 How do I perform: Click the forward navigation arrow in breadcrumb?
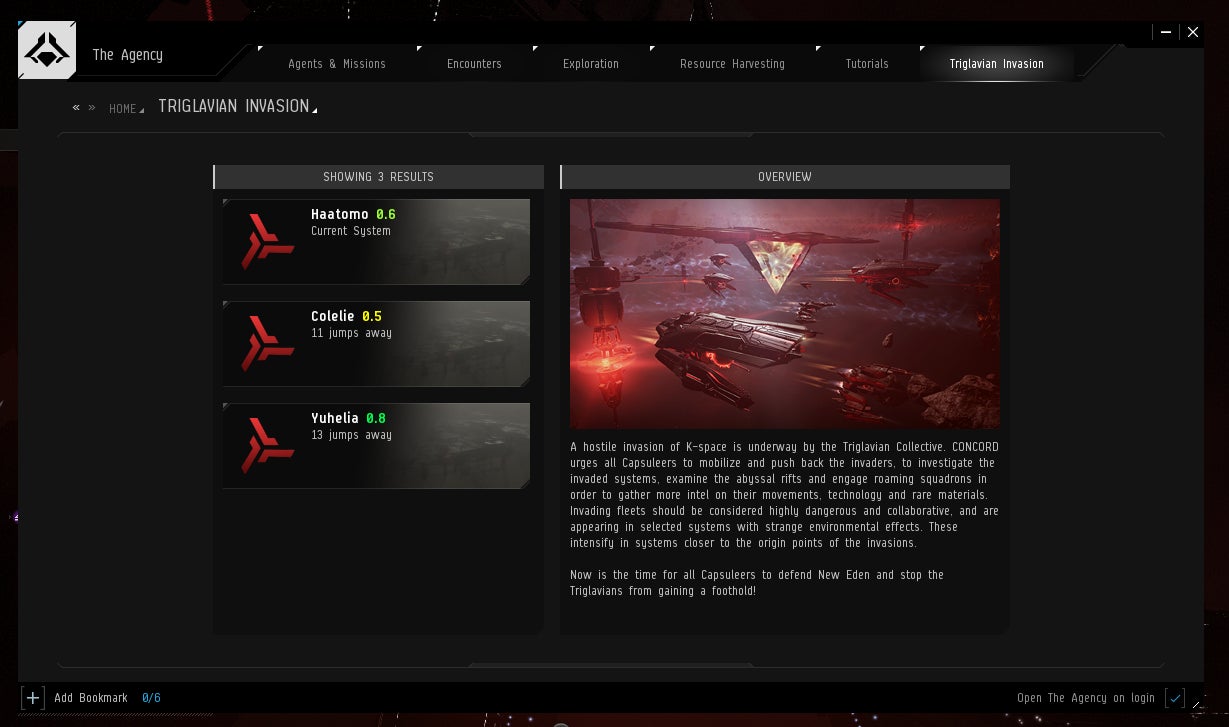(92, 107)
